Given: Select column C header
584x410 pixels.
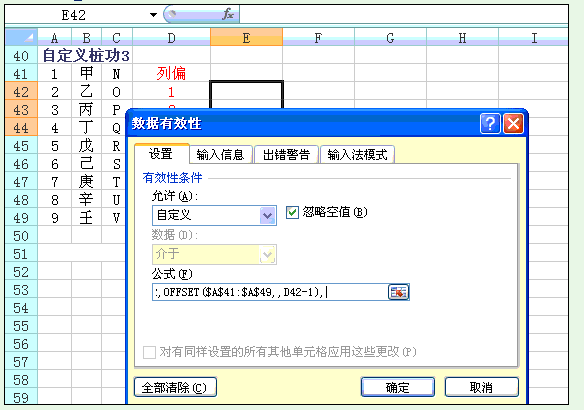Looking at the screenshot, I should [117, 38].
